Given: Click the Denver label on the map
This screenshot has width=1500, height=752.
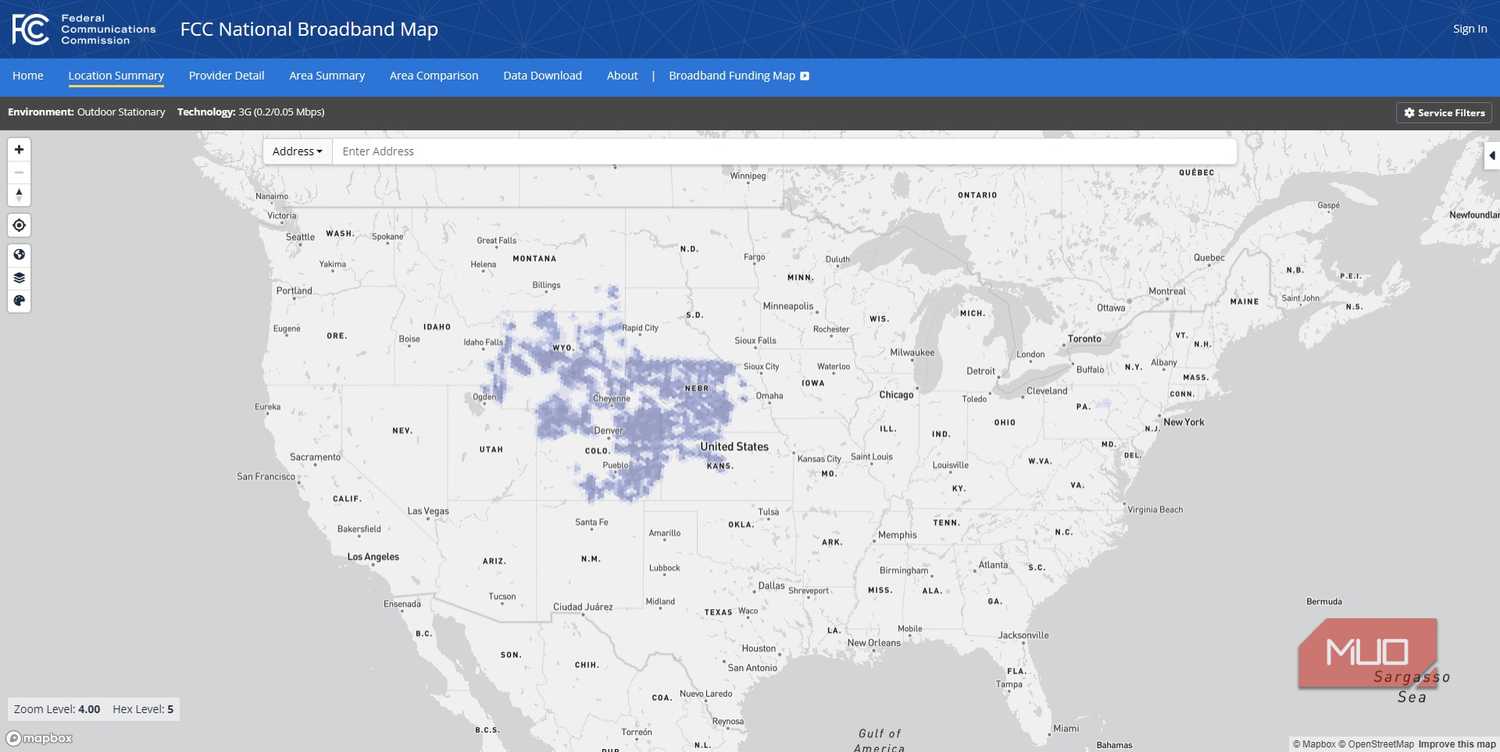Looking at the screenshot, I should 608,431.
